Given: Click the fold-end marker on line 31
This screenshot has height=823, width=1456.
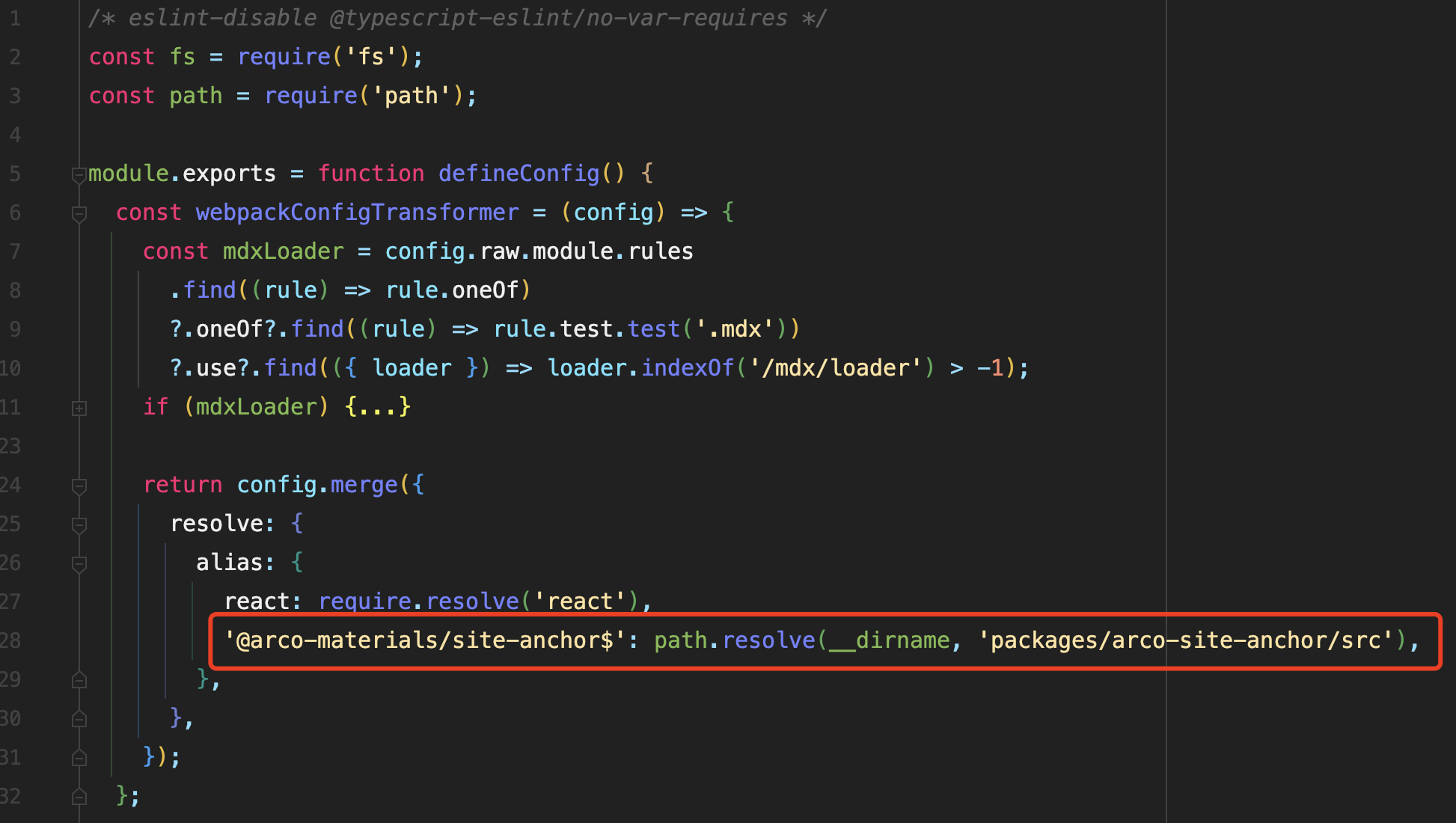Looking at the screenshot, I should tap(79, 759).
